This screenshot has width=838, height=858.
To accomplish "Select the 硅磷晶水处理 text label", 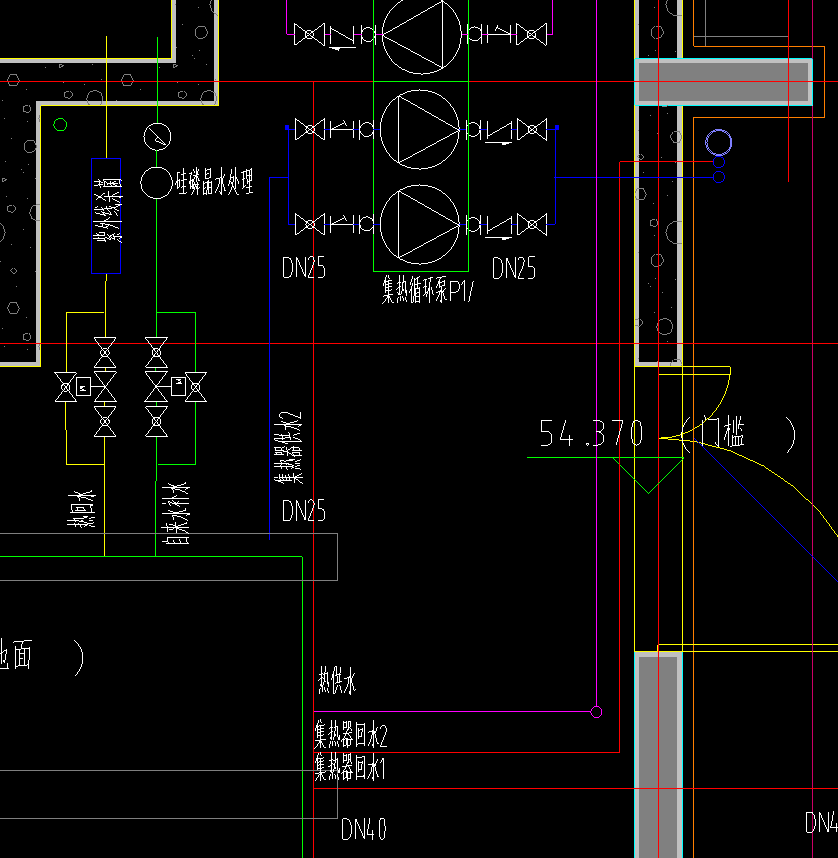I will (x=214, y=182).
